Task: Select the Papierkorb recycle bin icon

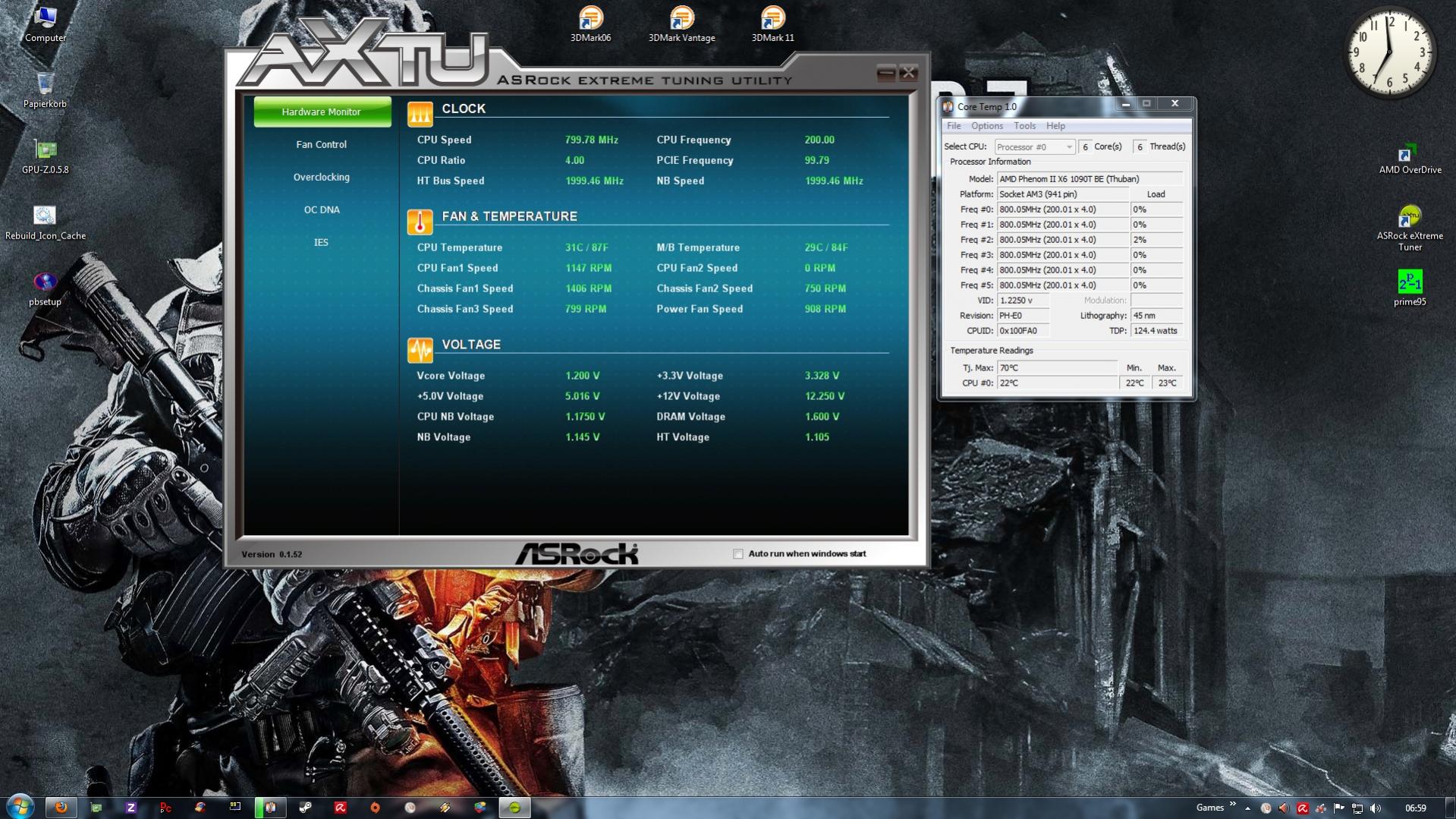Action: click(x=45, y=90)
